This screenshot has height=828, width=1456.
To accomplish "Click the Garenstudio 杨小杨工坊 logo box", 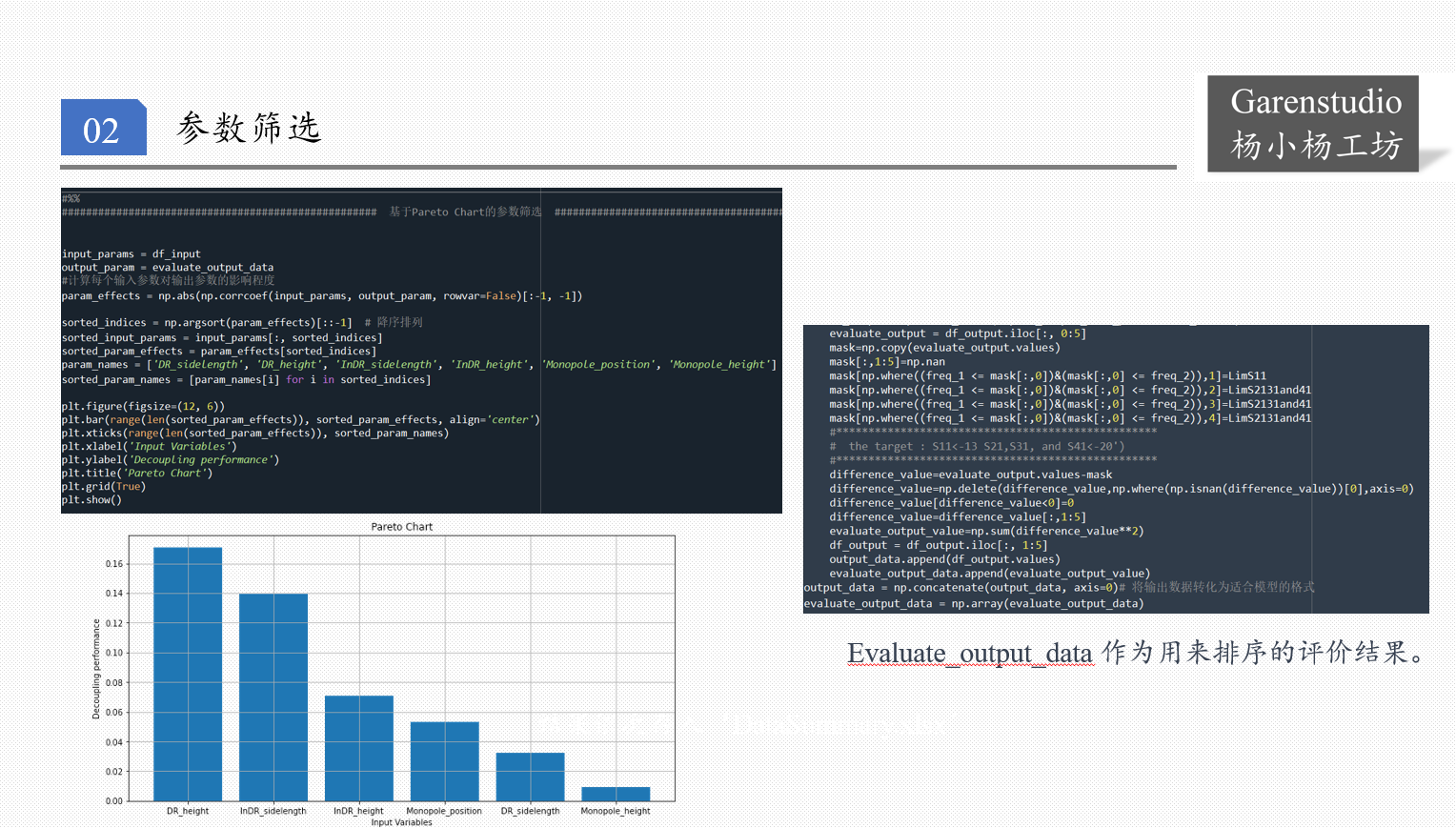I will point(1313,124).
